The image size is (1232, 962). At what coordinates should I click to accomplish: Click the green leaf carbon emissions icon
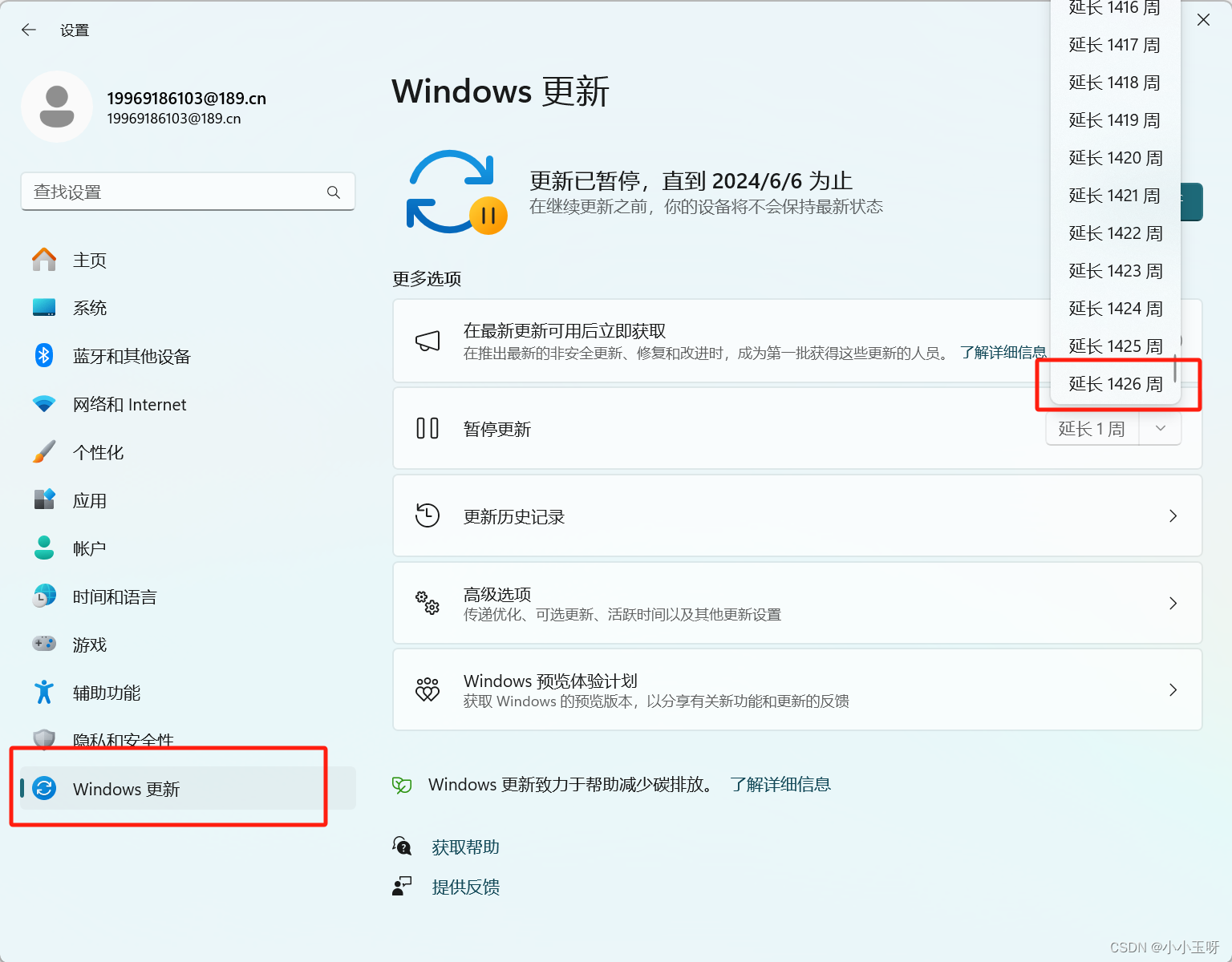click(402, 785)
